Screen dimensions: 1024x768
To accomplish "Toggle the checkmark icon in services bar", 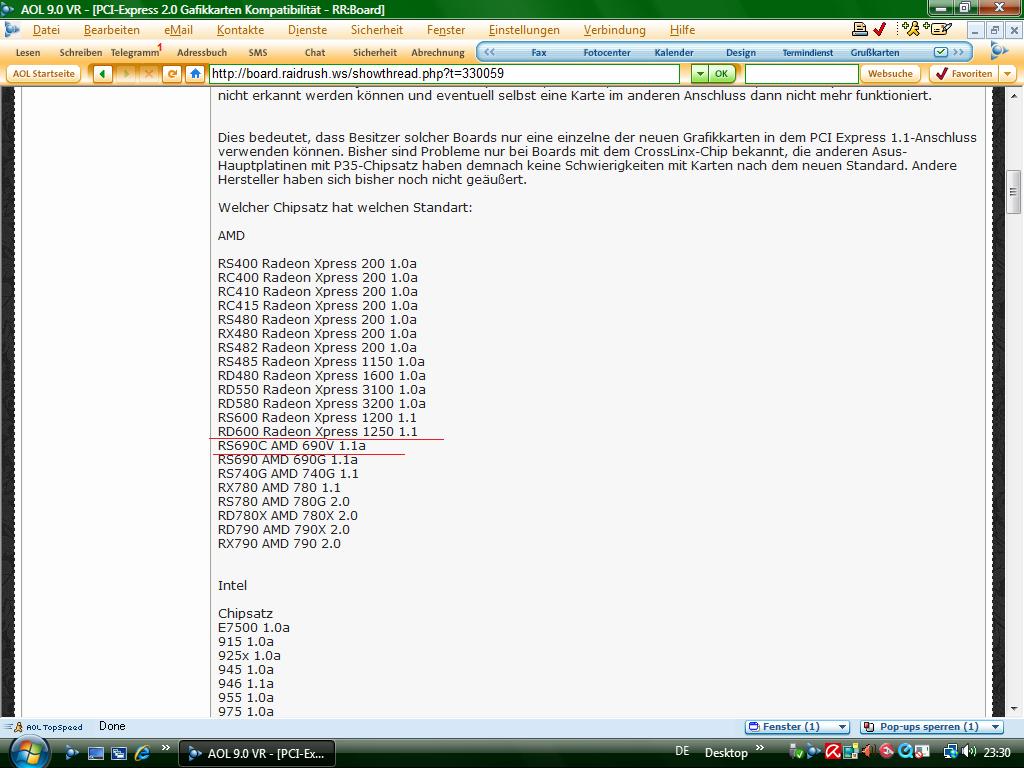I will [x=940, y=52].
